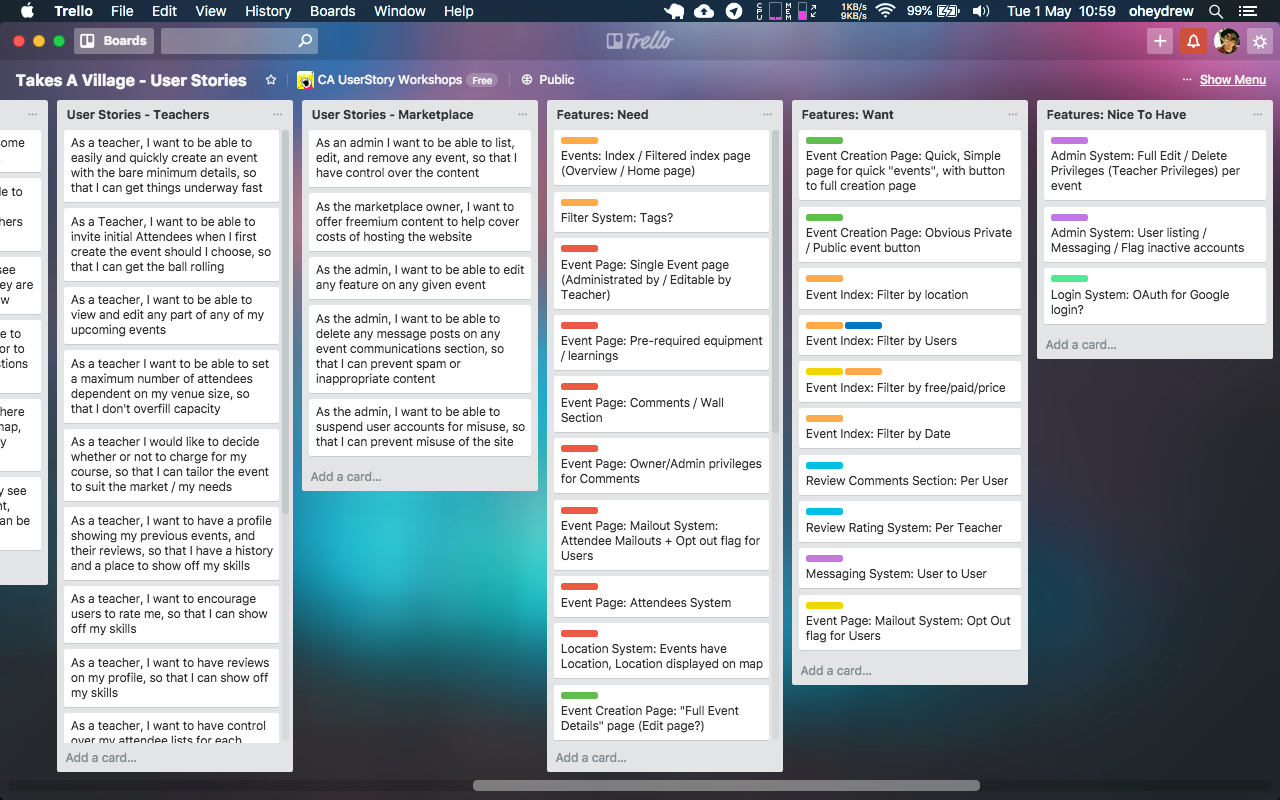The image size is (1280, 800).
Task: Click blue label on Filter by Users card
Action: coord(863,326)
